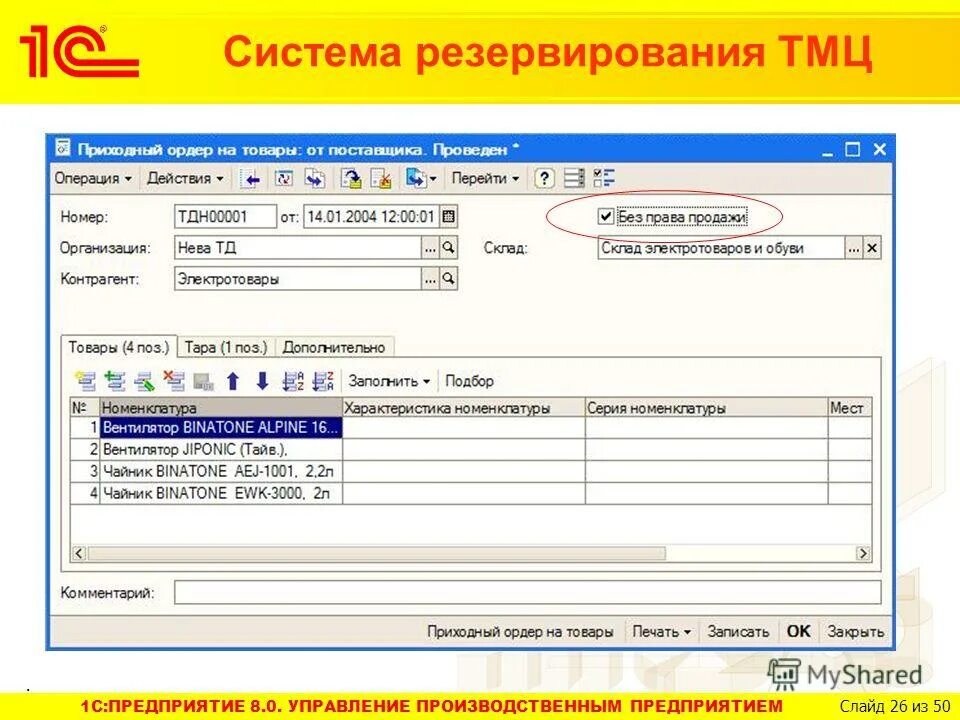The width and height of the screenshot is (960, 720).
Task: Click the create-based-on icon in the main toolbar
Action: 416,179
